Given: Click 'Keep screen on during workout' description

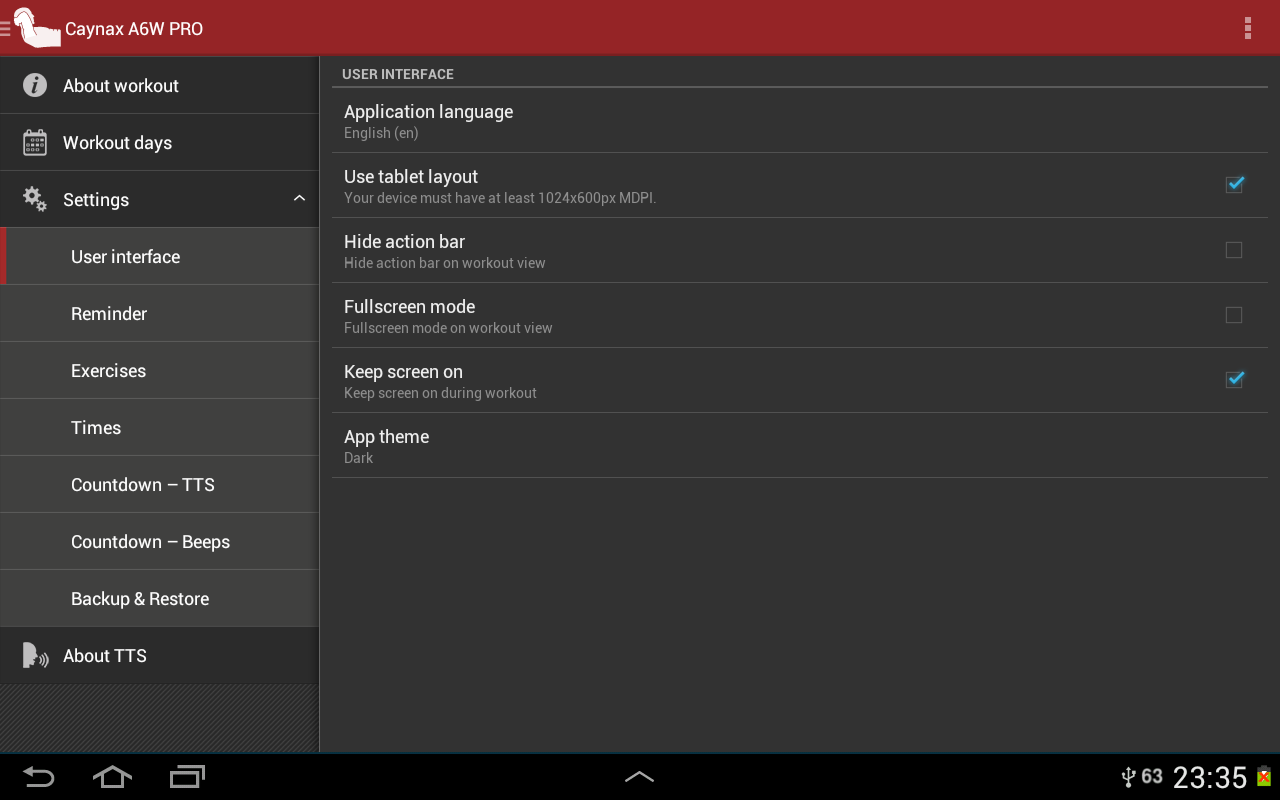Looking at the screenshot, I should click(x=440, y=393).
